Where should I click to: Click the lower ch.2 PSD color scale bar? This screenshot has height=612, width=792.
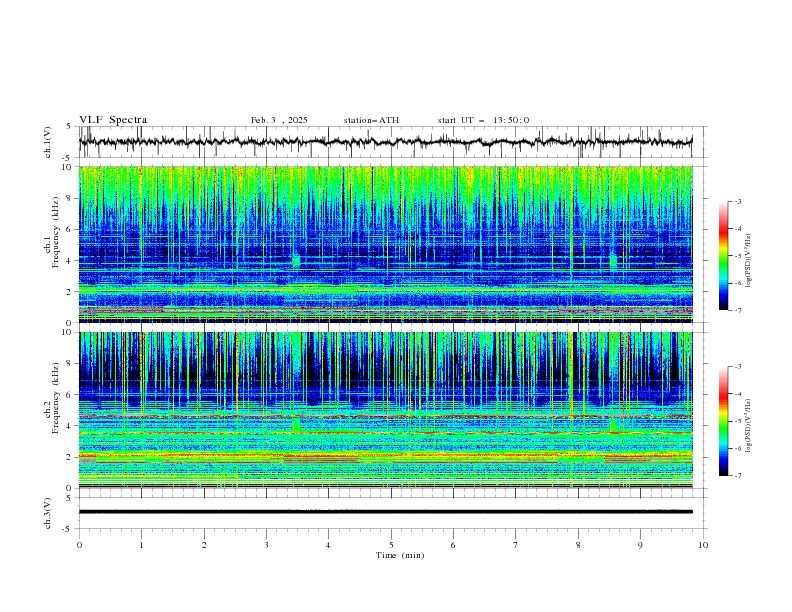pos(723,421)
